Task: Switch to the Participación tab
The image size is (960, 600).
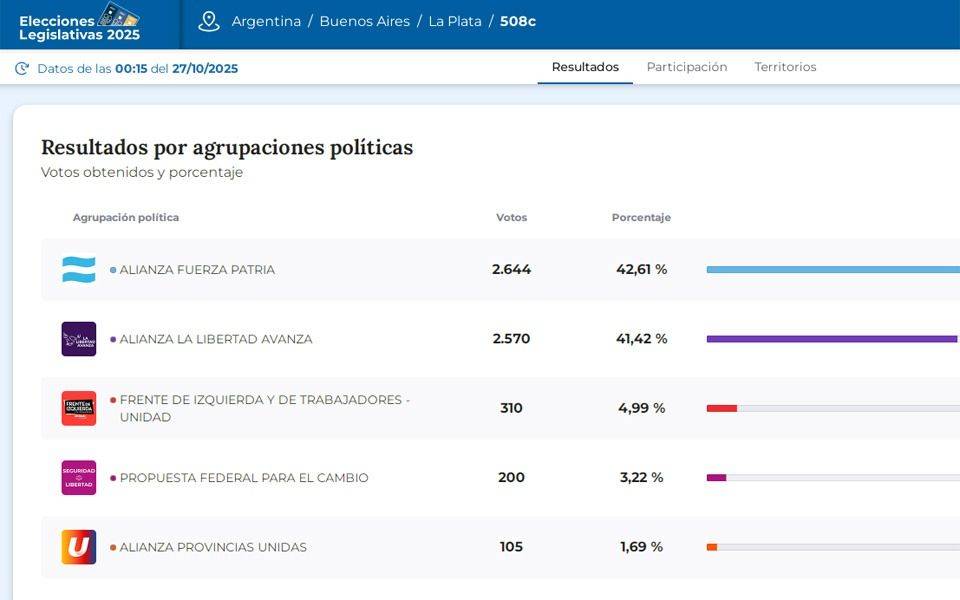Action: (686, 67)
